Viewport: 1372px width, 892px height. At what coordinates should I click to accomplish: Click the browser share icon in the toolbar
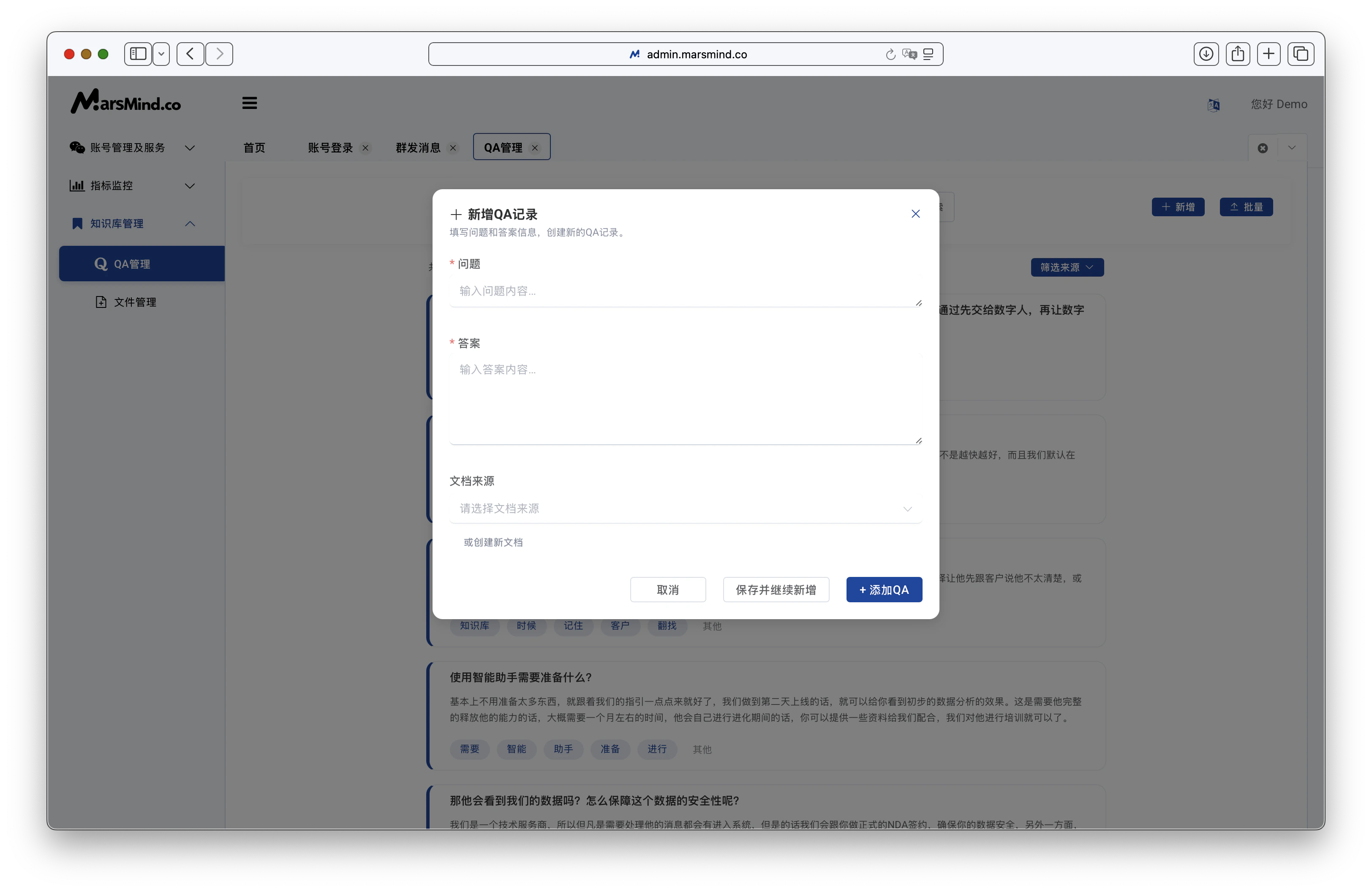1238,54
